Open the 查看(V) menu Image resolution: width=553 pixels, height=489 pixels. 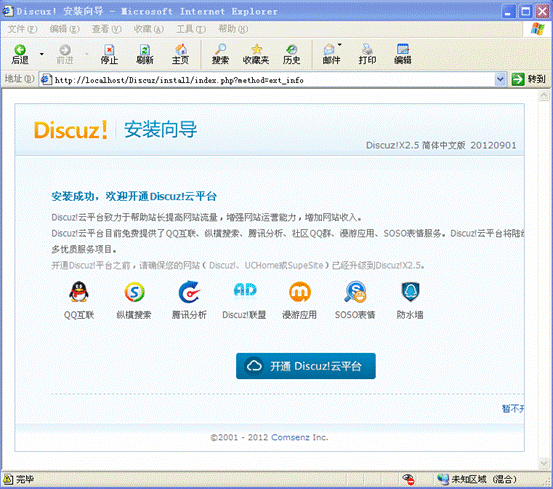pos(107,29)
